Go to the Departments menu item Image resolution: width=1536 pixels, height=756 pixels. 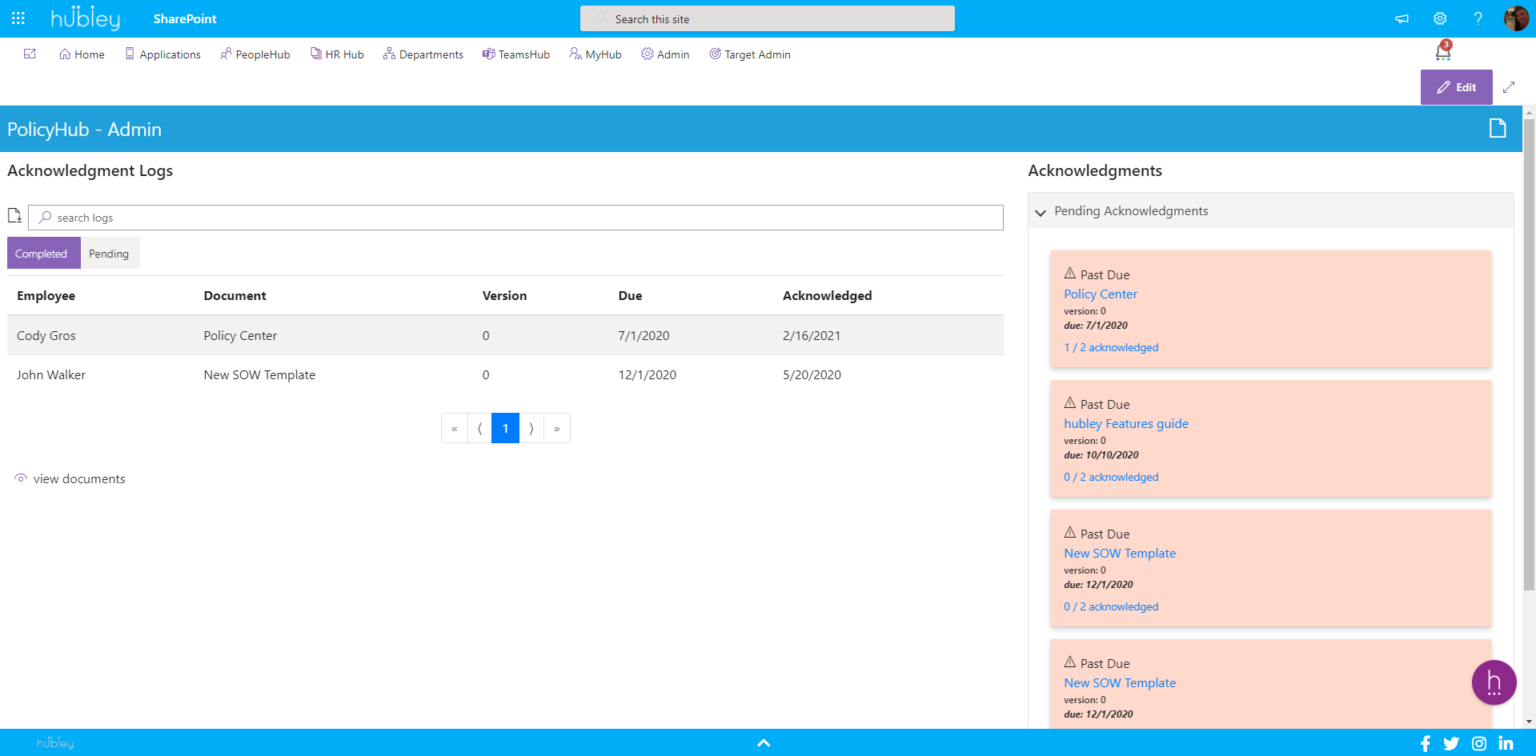tap(423, 54)
